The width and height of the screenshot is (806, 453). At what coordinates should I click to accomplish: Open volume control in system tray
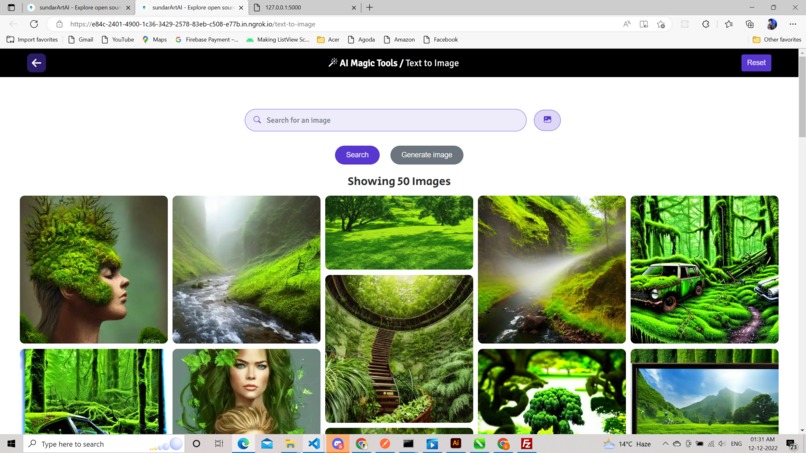pos(722,444)
